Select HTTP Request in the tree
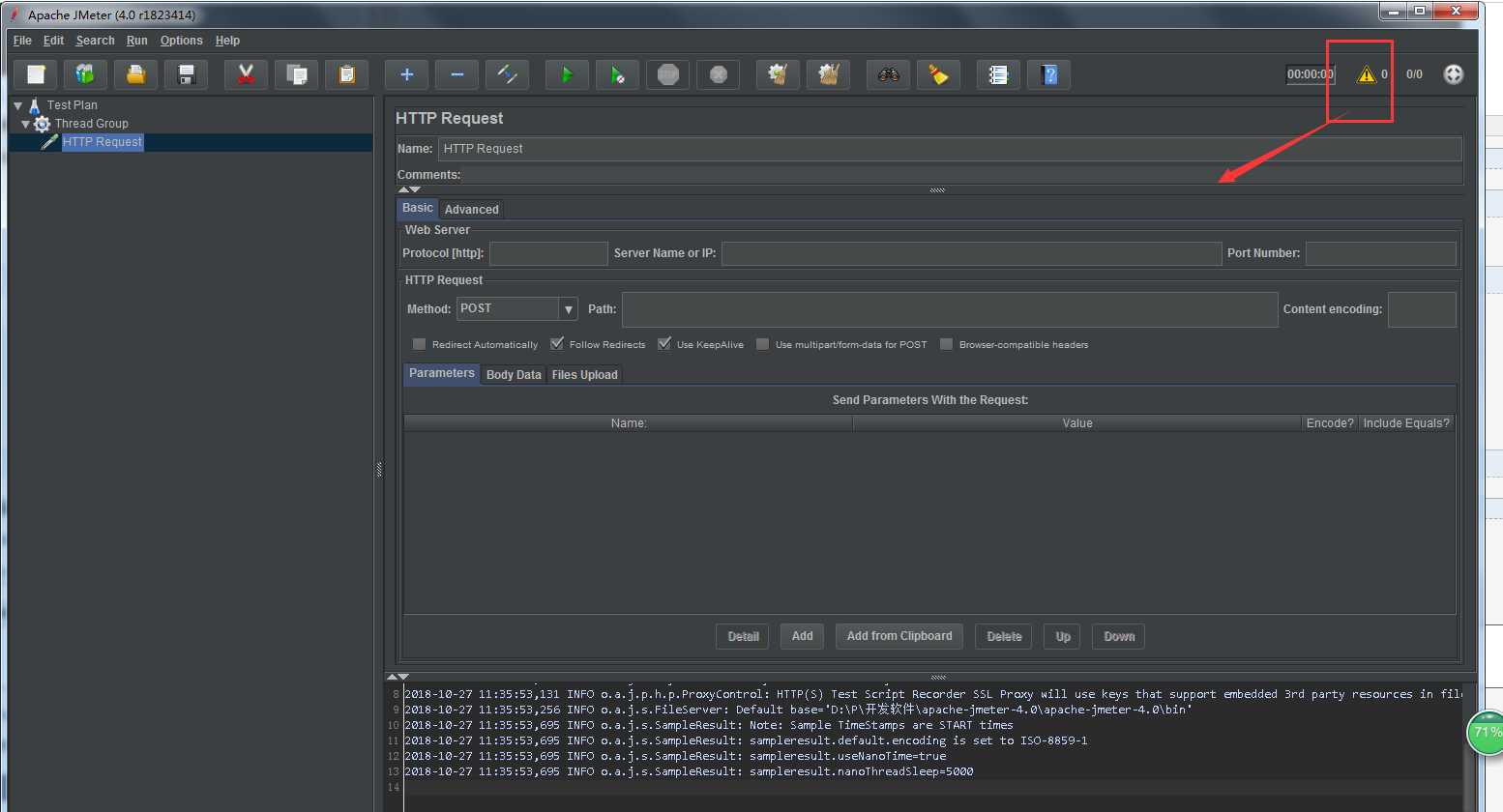 coord(103,142)
